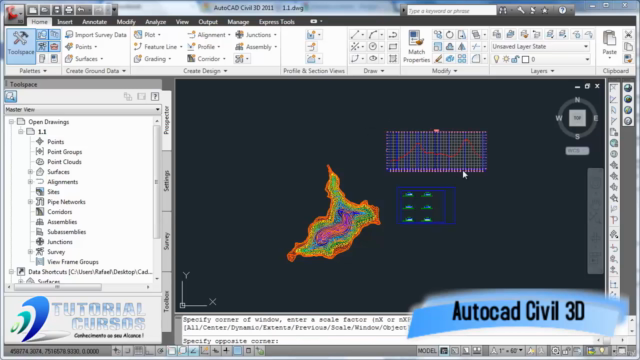Click the Corridor button in Create Design
This screenshot has height=360, width=640.
[206, 59]
